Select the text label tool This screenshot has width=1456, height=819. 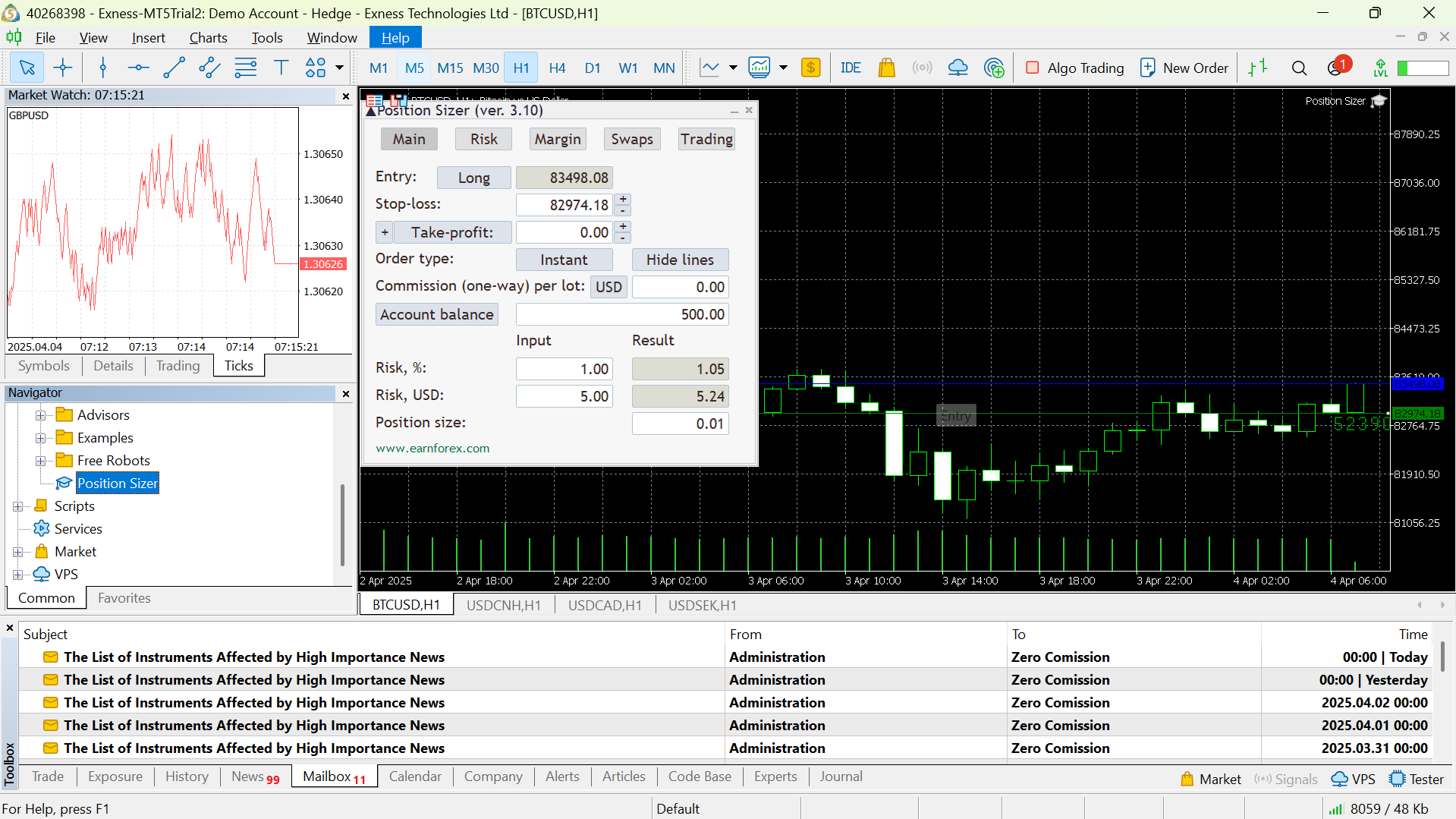(x=281, y=68)
